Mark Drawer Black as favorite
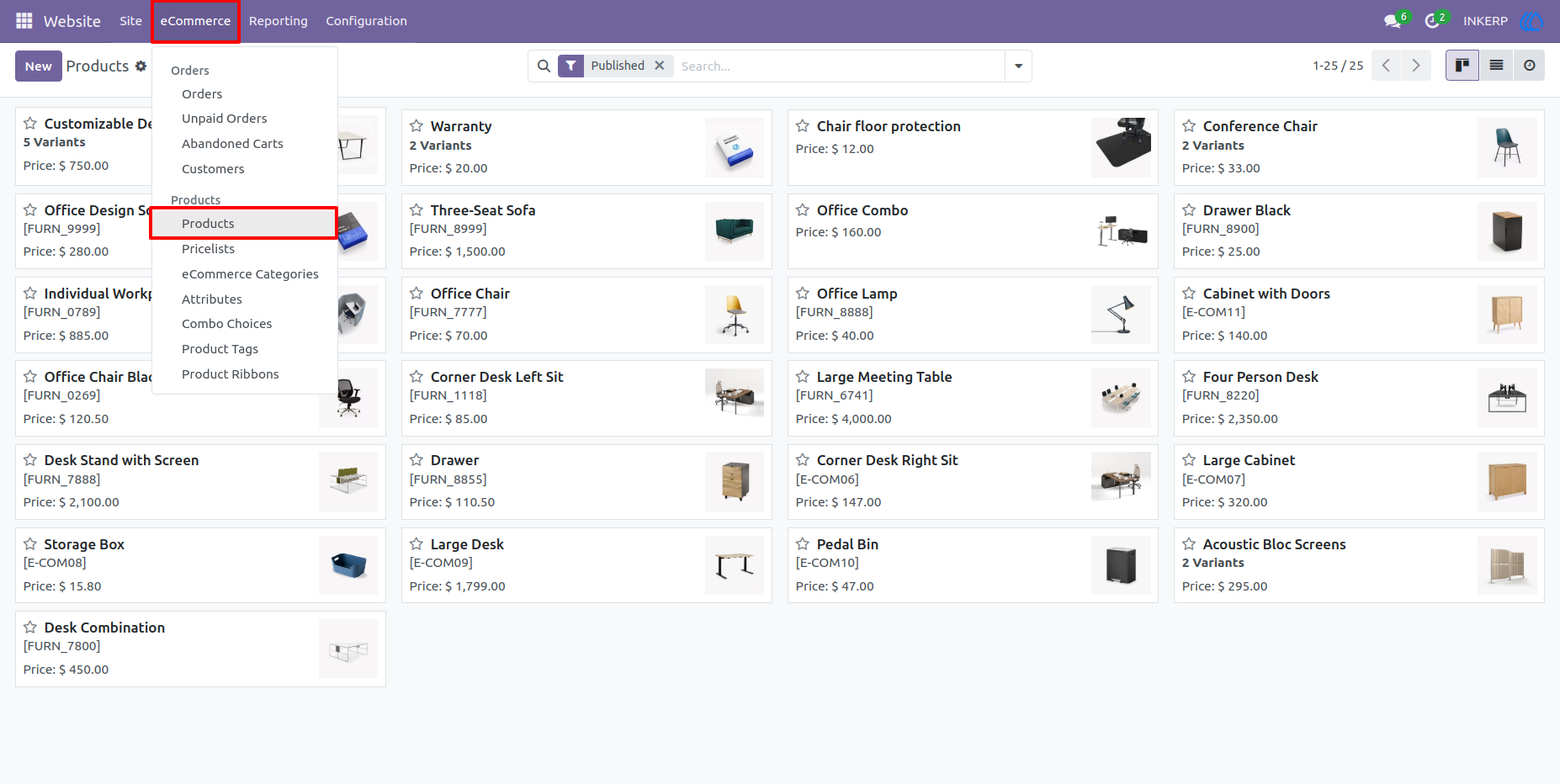The width and height of the screenshot is (1560, 784). coord(1189,210)
